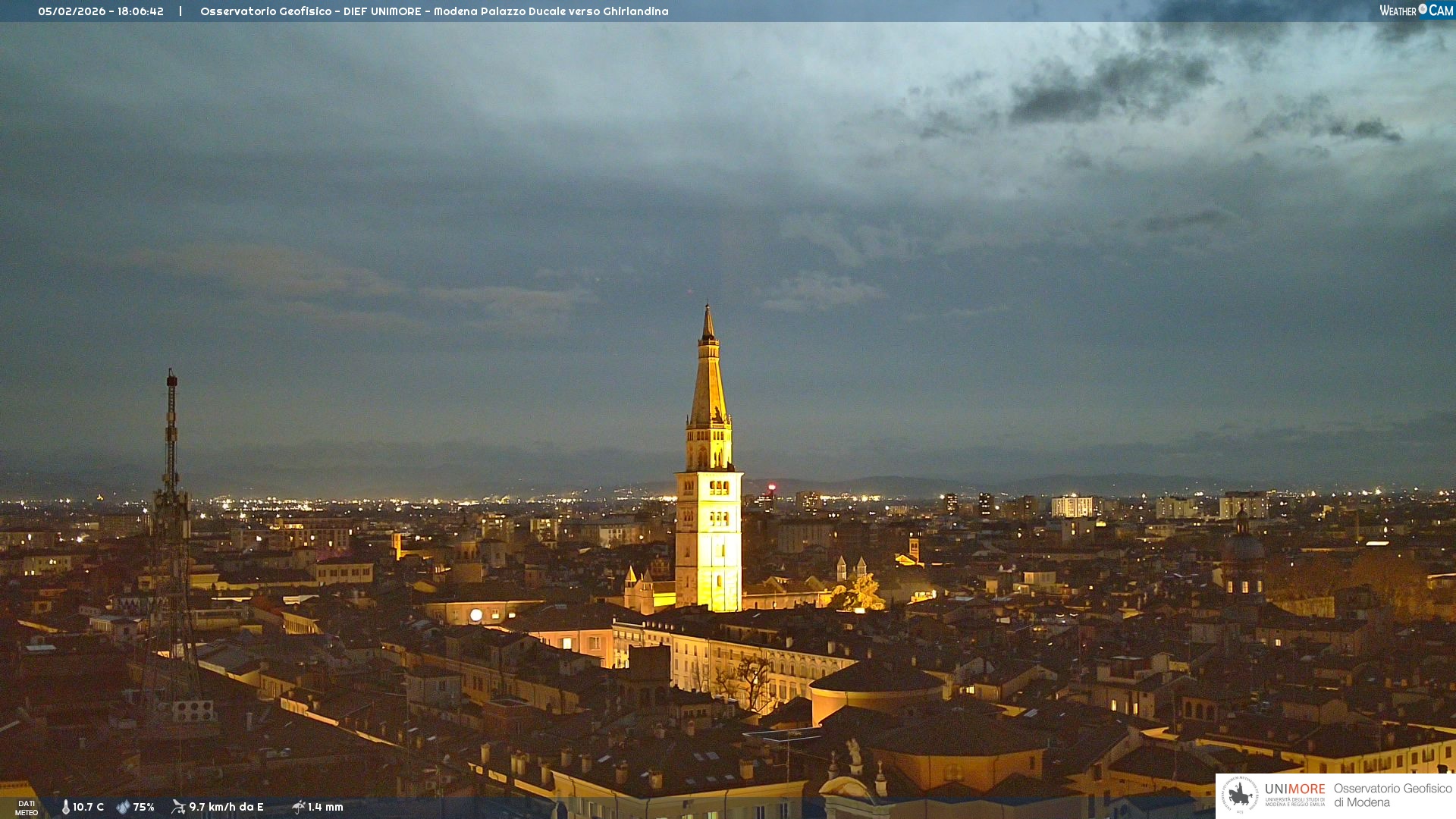
Task: Click the 1.4 mm rainfall reading
Action: (x=325, y=807)
